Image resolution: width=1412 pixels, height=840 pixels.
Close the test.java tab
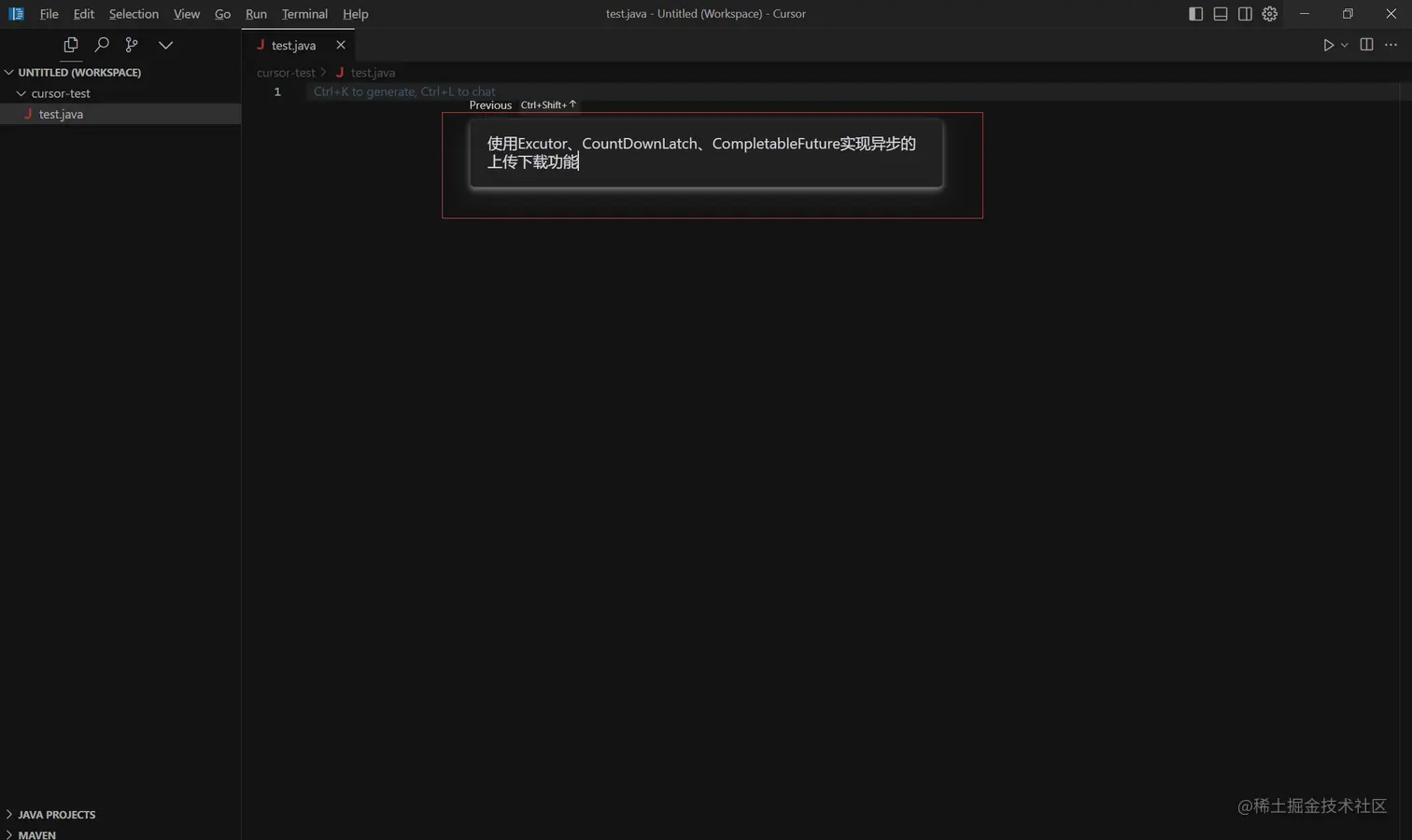pos(341,45)
